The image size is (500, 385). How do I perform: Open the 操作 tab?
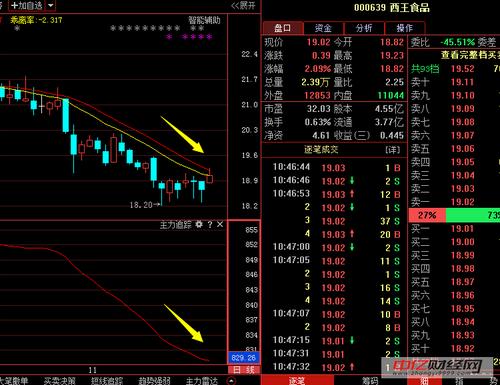click(404, 28)
